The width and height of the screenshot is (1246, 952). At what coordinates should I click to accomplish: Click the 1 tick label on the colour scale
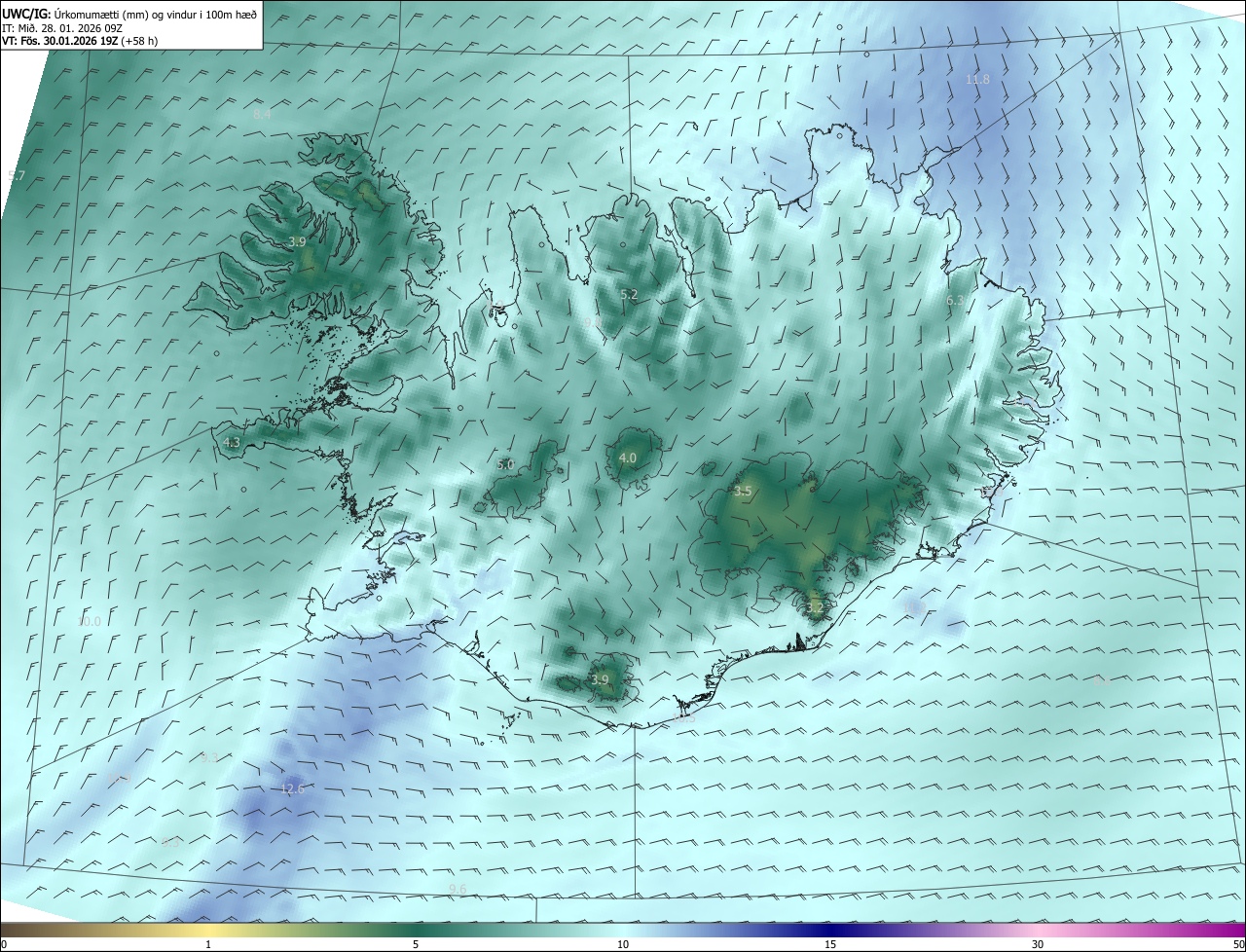(x=208, y=944)
